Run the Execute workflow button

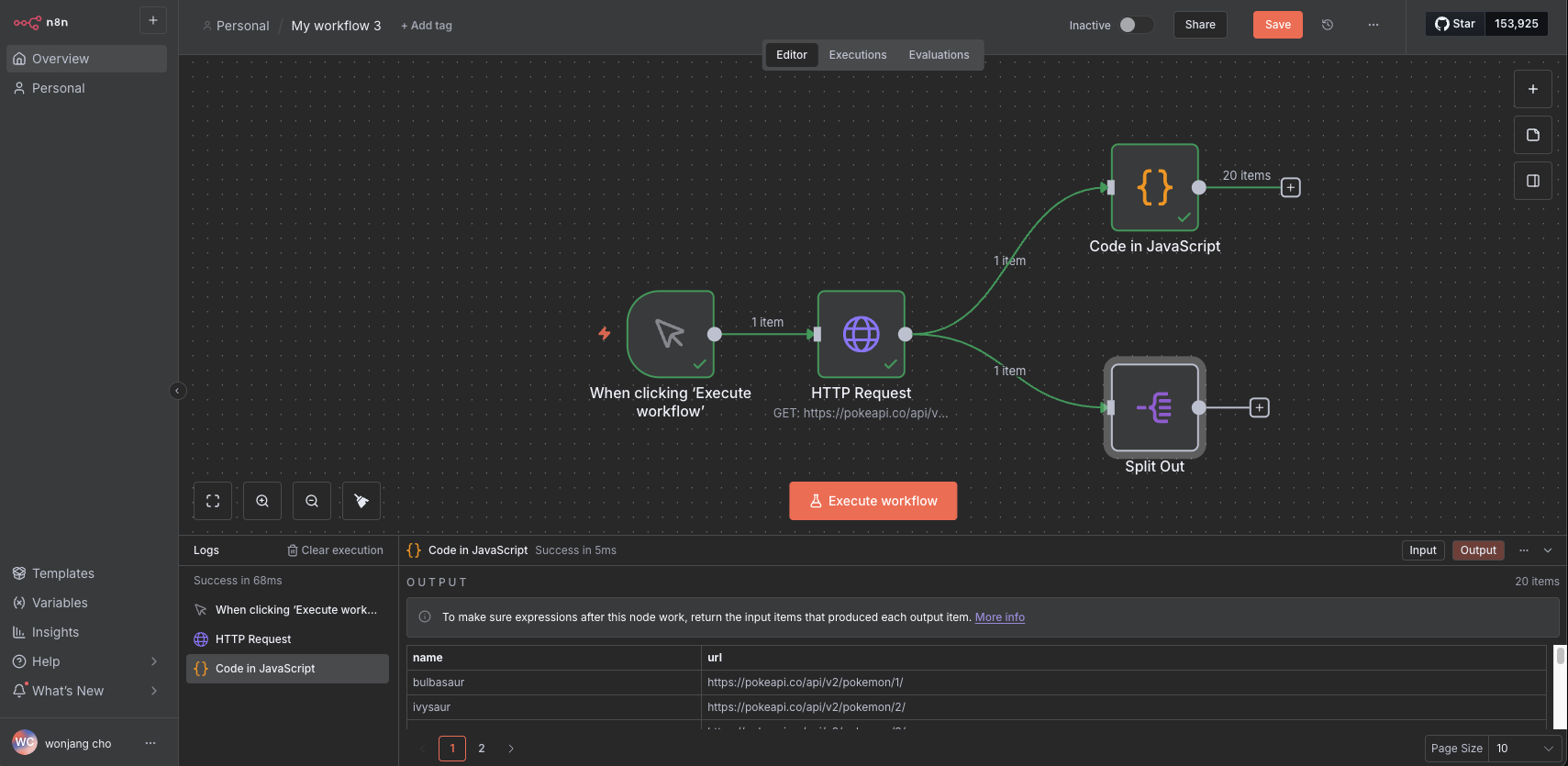tap(873, 501)
